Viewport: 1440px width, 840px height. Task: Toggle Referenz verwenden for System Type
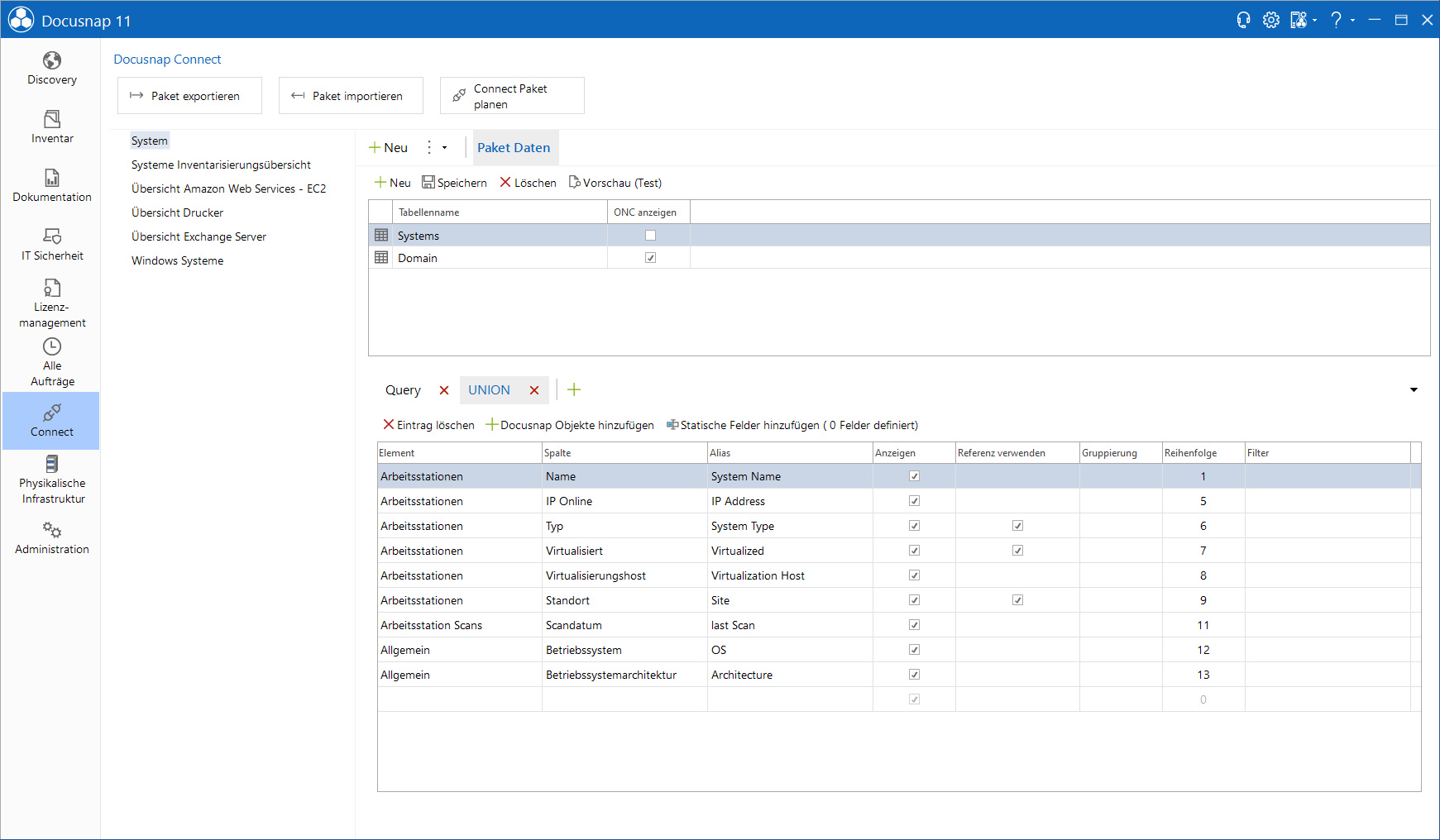click(1017, 526)
